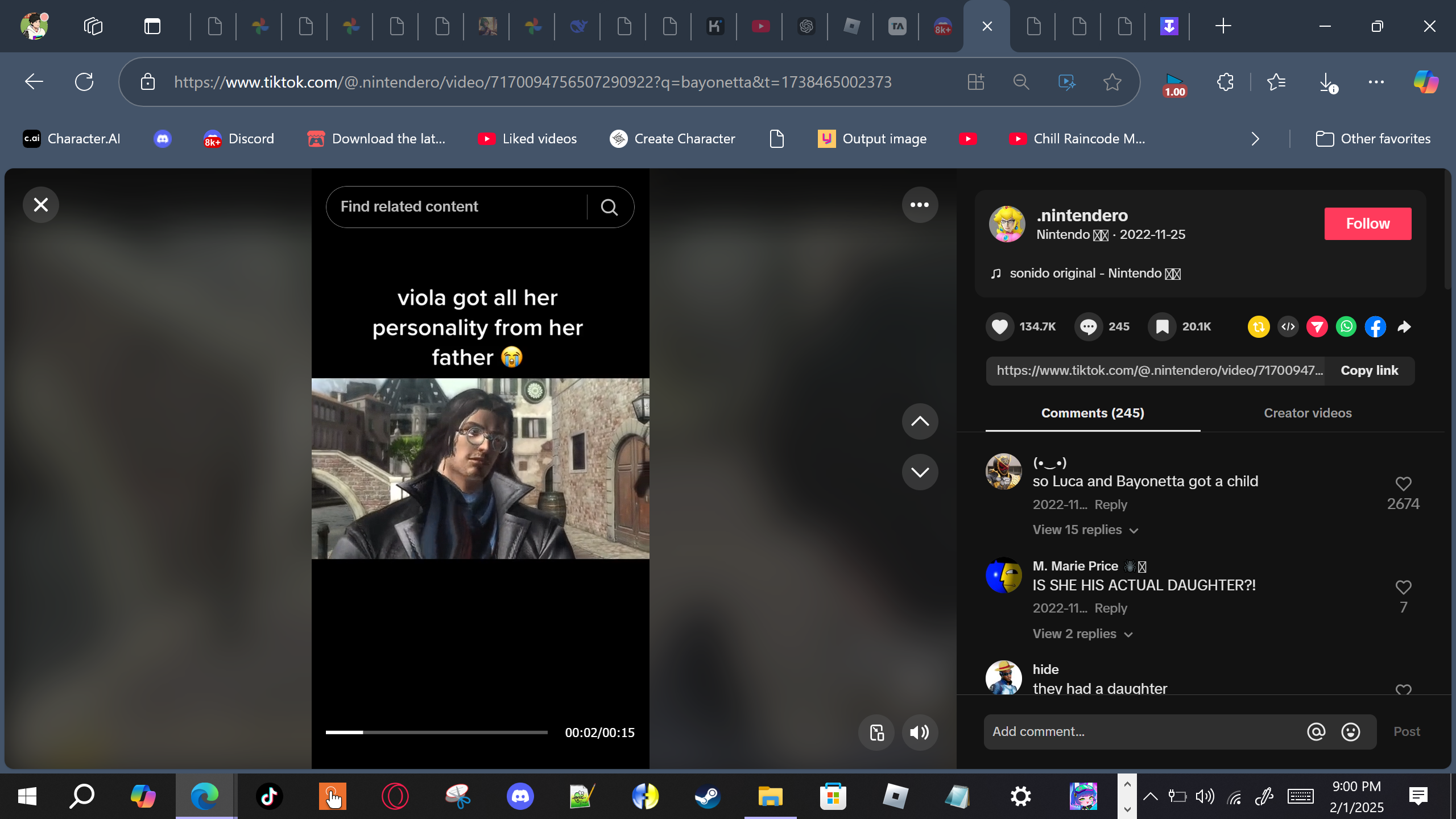
Task: Click the mention @ icon in comment box
Action: point(1316,731)
